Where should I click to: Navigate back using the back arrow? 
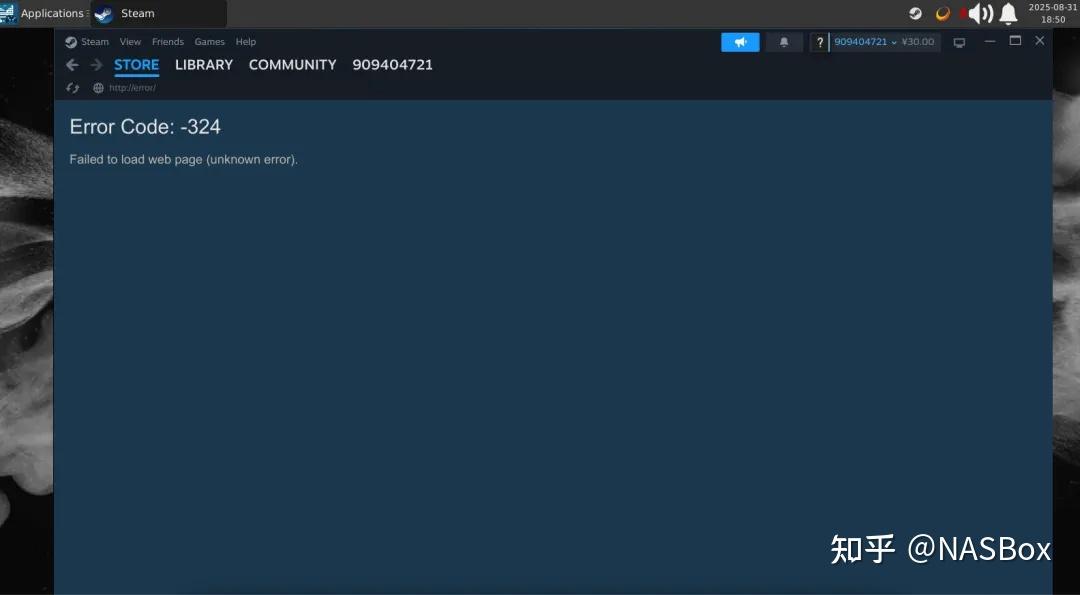[x=71, y=64]
